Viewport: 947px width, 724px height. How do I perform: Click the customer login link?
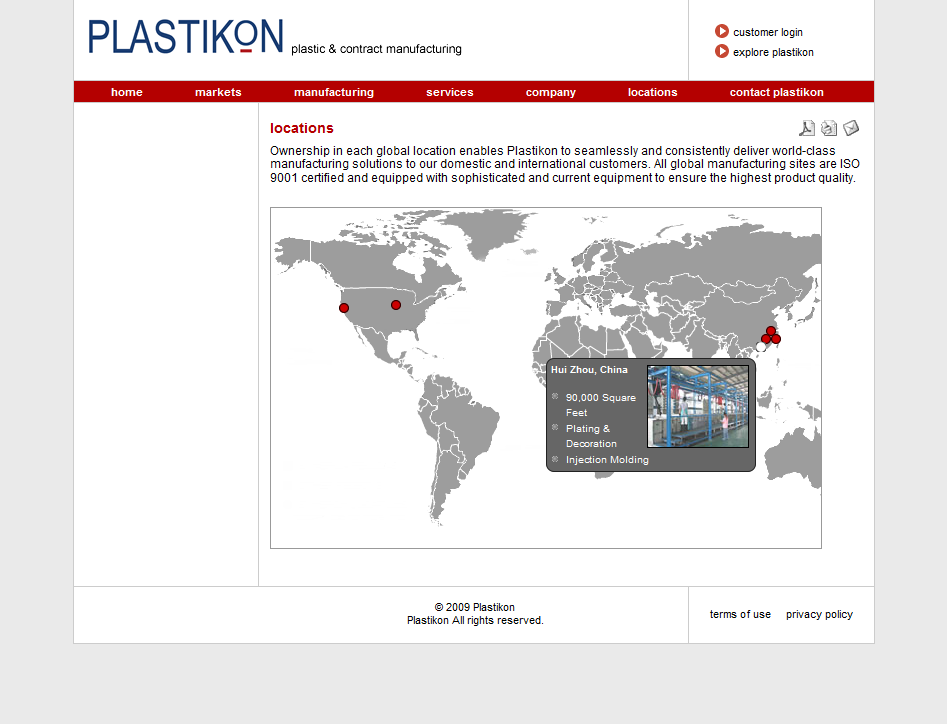click(x=768, y=32)
